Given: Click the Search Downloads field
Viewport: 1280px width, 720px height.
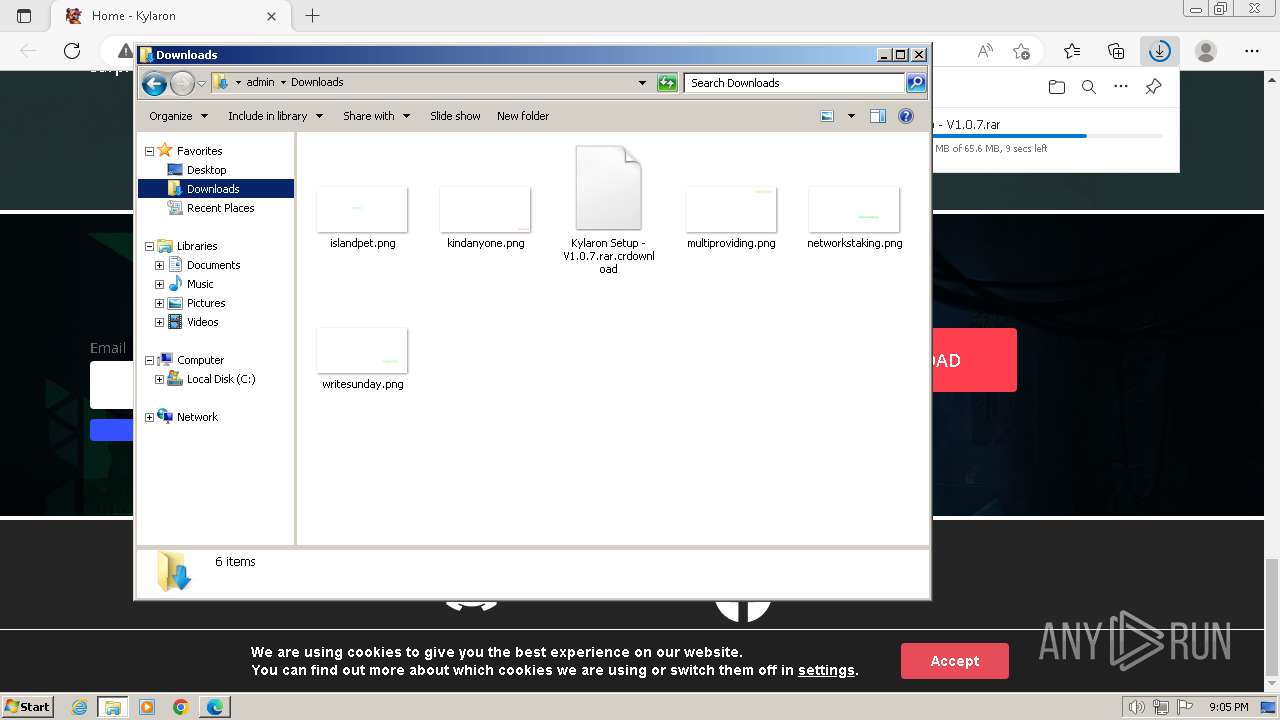Looking at the screenshot, I should (x=794, y=83).
